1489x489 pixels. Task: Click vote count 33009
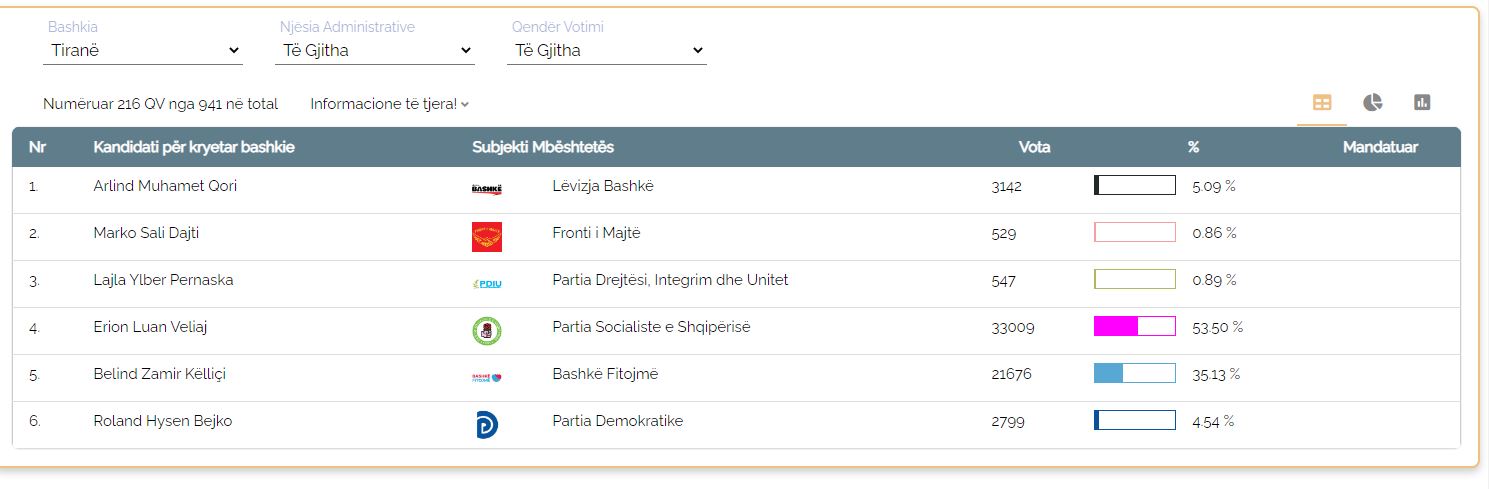(x=1013, y=328)
